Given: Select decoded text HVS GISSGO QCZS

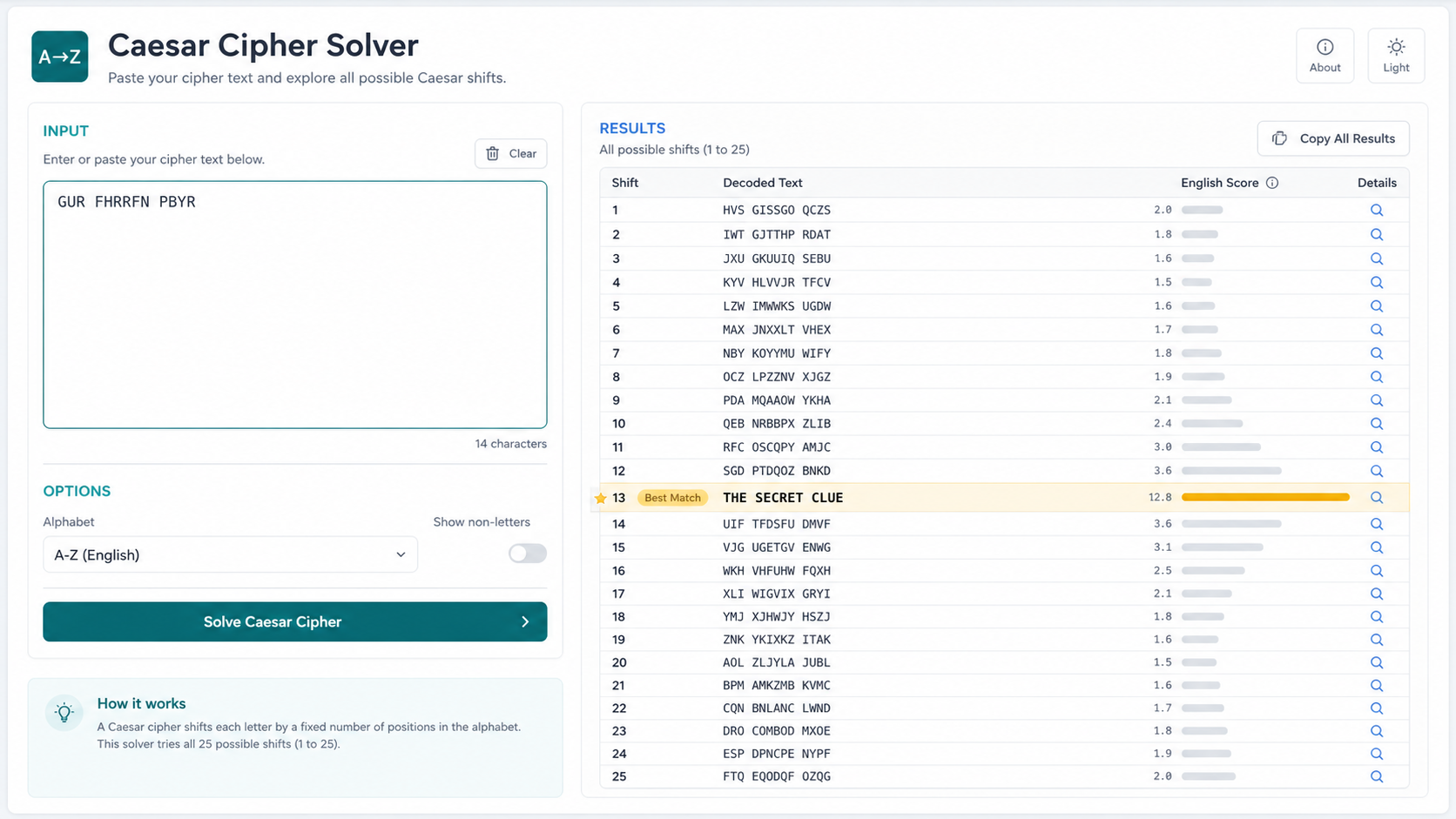Looking at the screenshot, I should click(777, 210).
